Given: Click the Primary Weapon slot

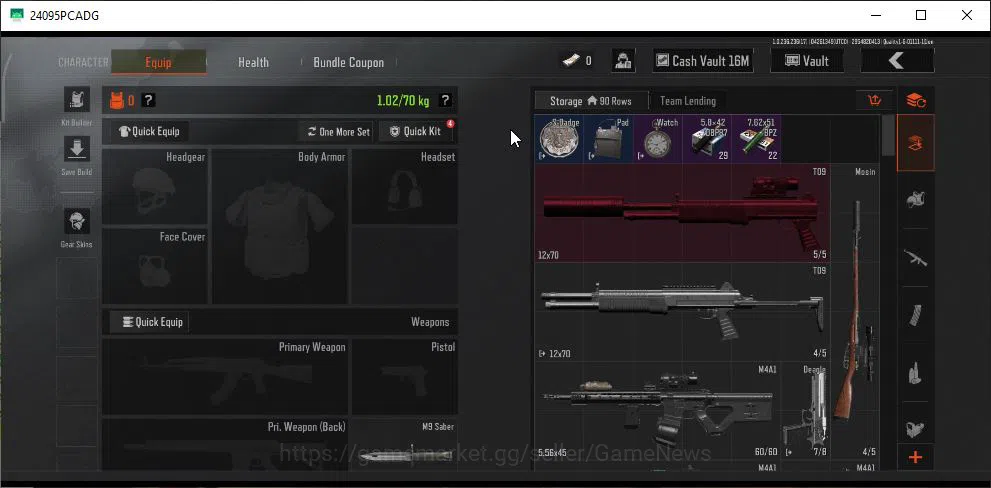Looking at the screenshot, I should coord(225,377).
